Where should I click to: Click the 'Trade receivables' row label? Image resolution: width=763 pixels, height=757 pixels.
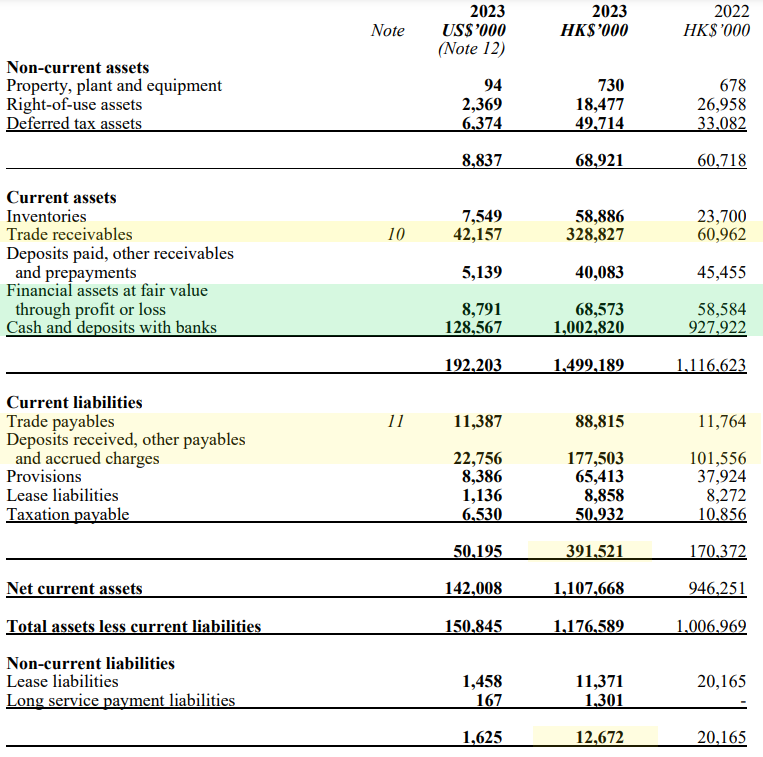69,234
